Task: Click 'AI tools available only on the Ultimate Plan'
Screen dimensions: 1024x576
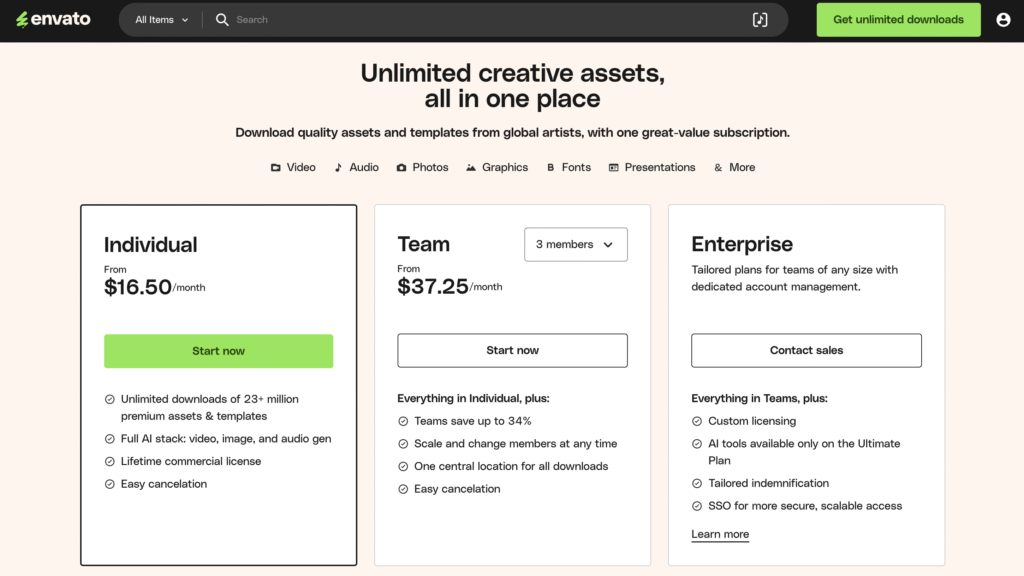Action: tap(804, 452)
